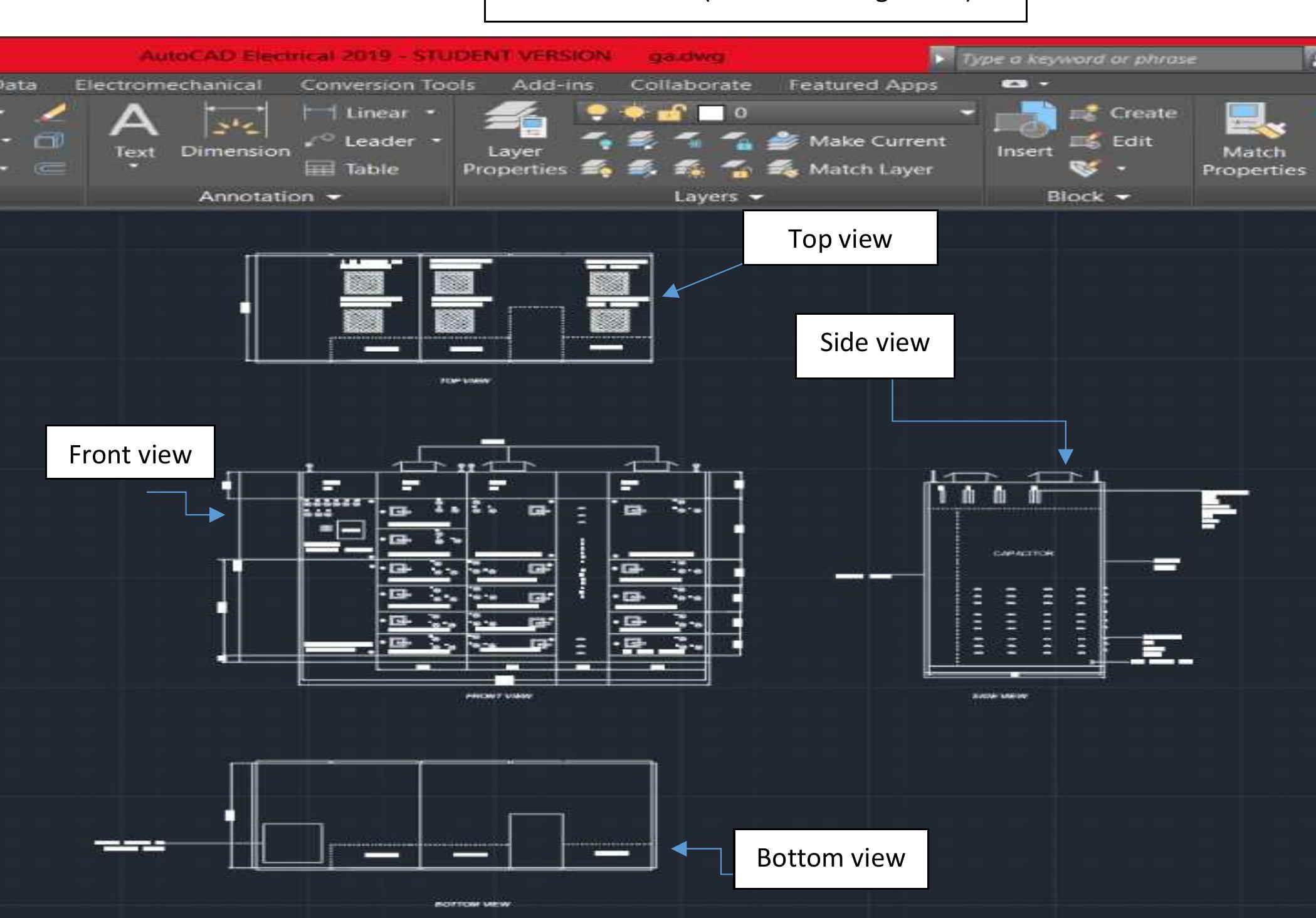1316x918 pixels.
Task: Switch to Collaborate tab
Action: click(x=691, y=85)
